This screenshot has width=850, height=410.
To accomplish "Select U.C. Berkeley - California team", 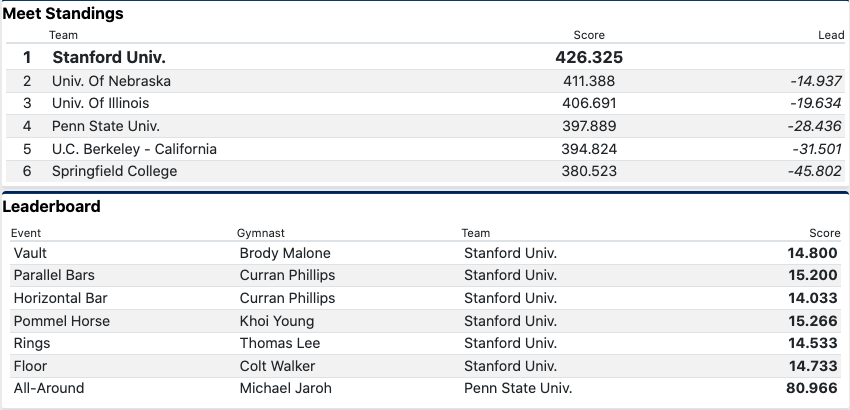I will [x=134, y=149].
